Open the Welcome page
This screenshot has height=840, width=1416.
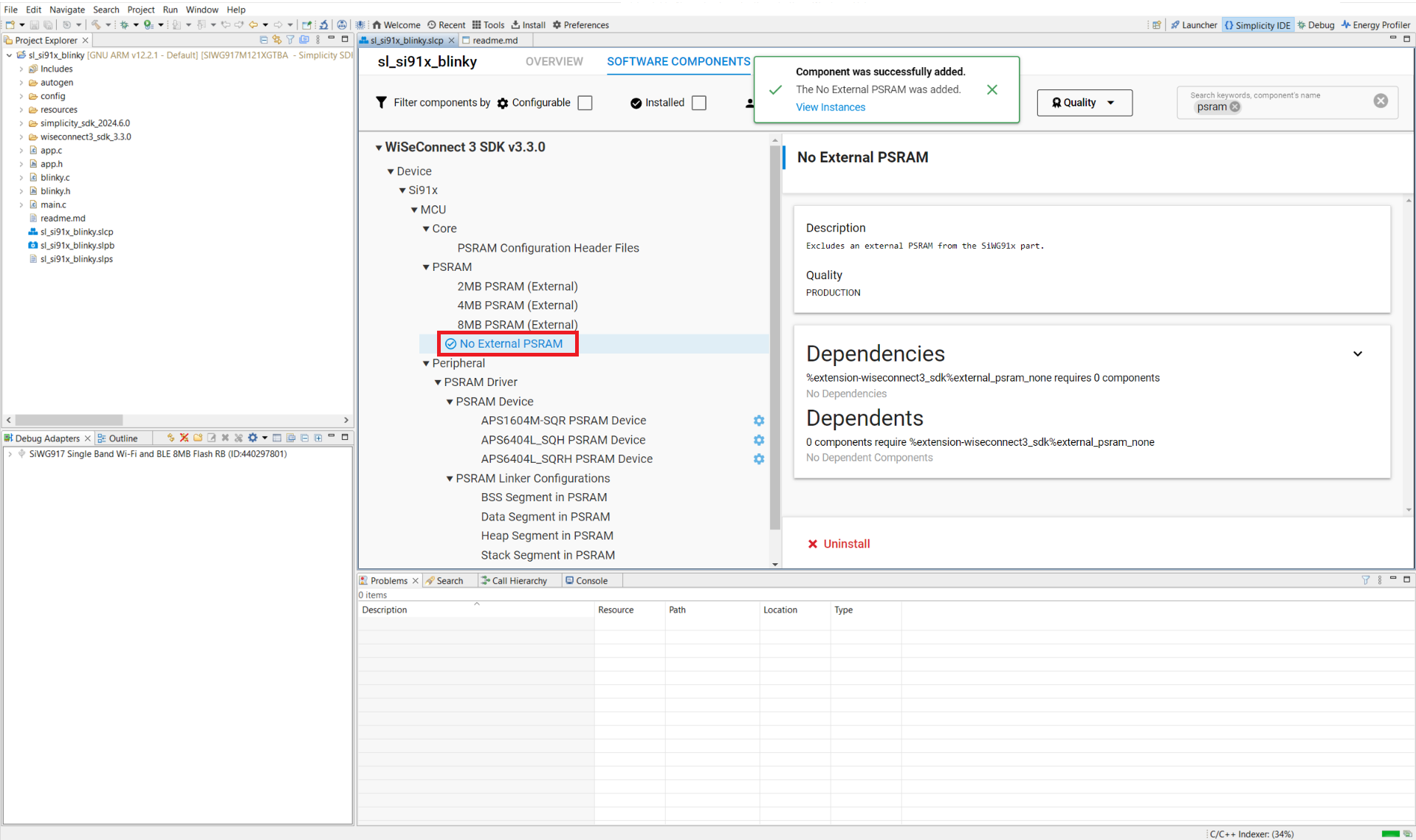396,25
